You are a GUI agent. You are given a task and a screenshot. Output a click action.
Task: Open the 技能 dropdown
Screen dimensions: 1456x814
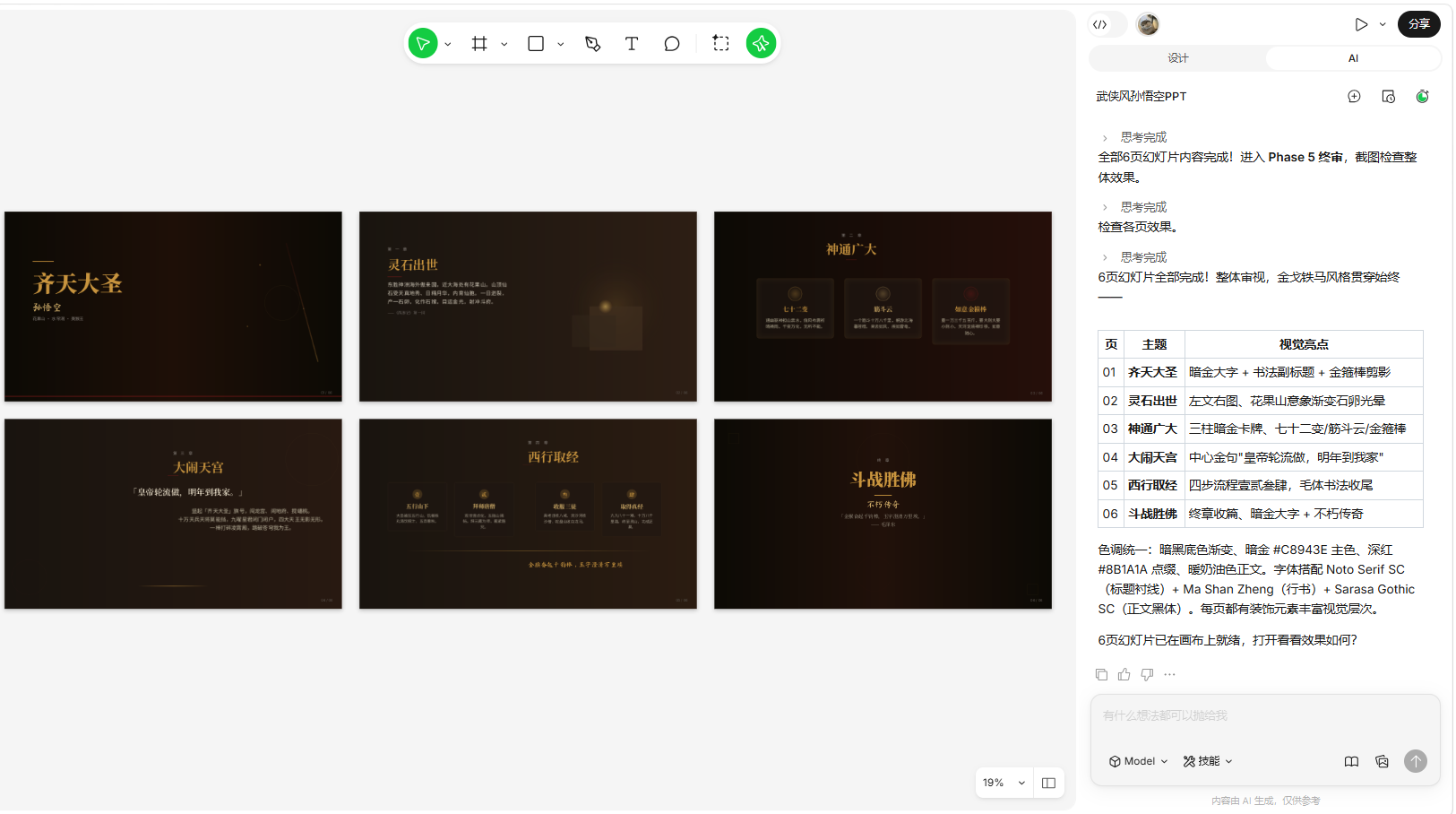[x=1208, y=761]
